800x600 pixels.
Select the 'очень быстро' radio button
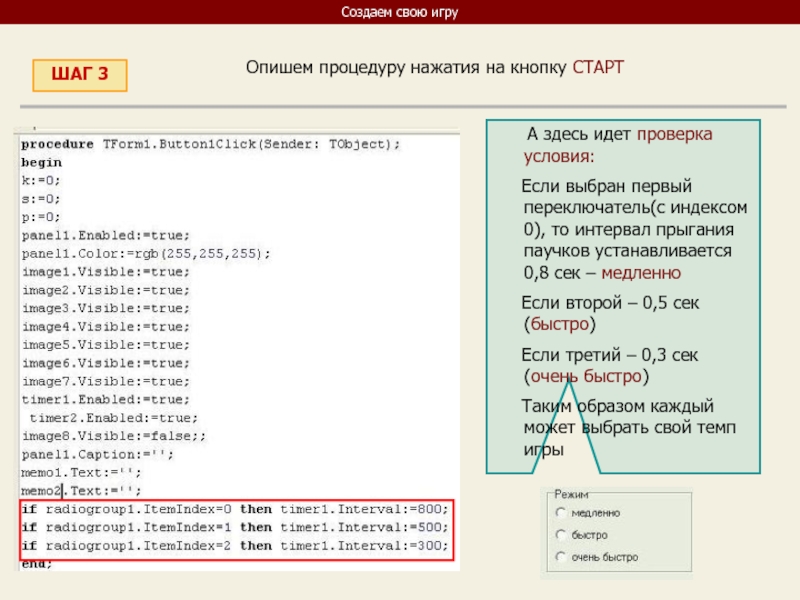(x=561, y=557)
